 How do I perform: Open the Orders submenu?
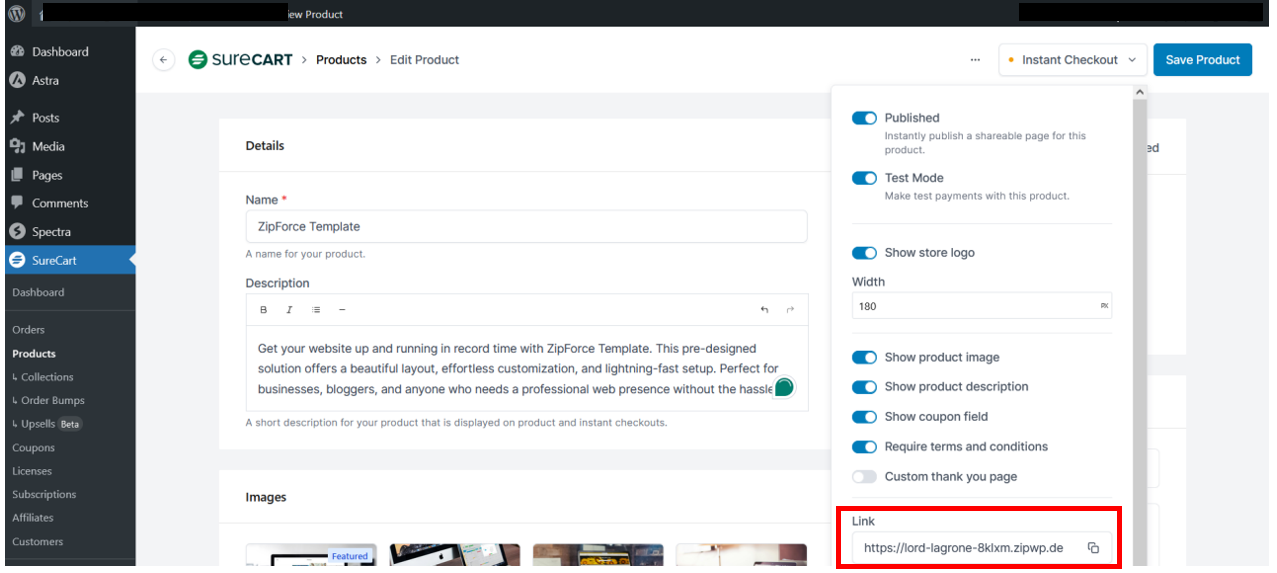28,329
